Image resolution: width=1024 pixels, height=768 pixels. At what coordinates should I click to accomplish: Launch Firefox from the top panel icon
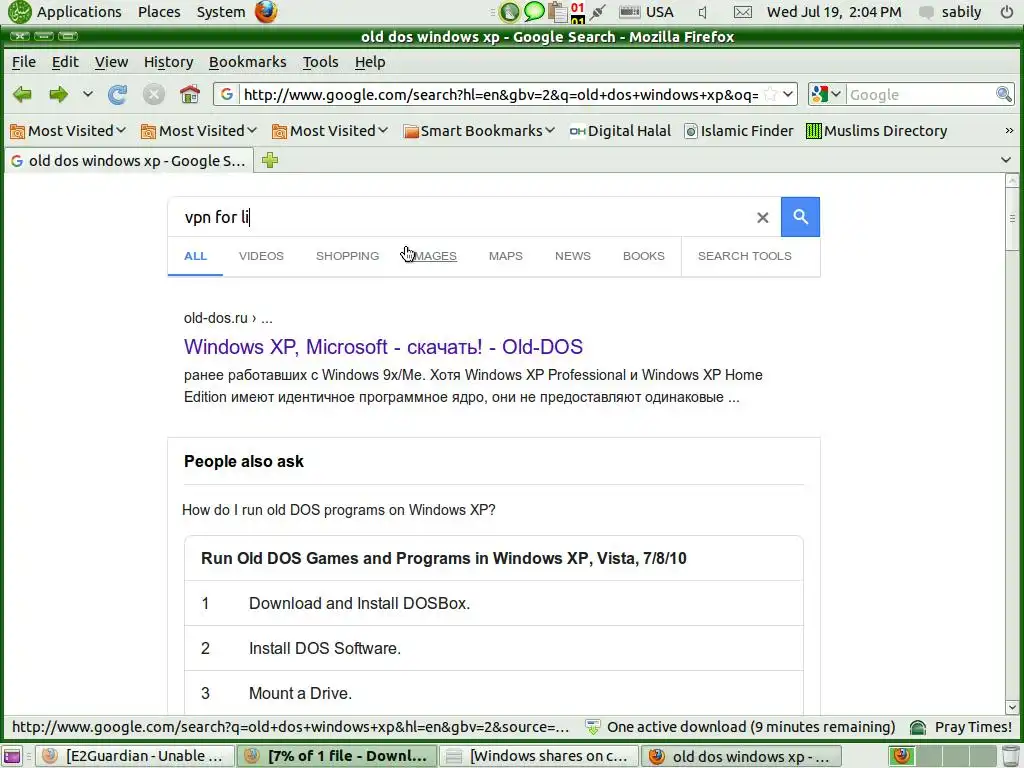point(266,12)
